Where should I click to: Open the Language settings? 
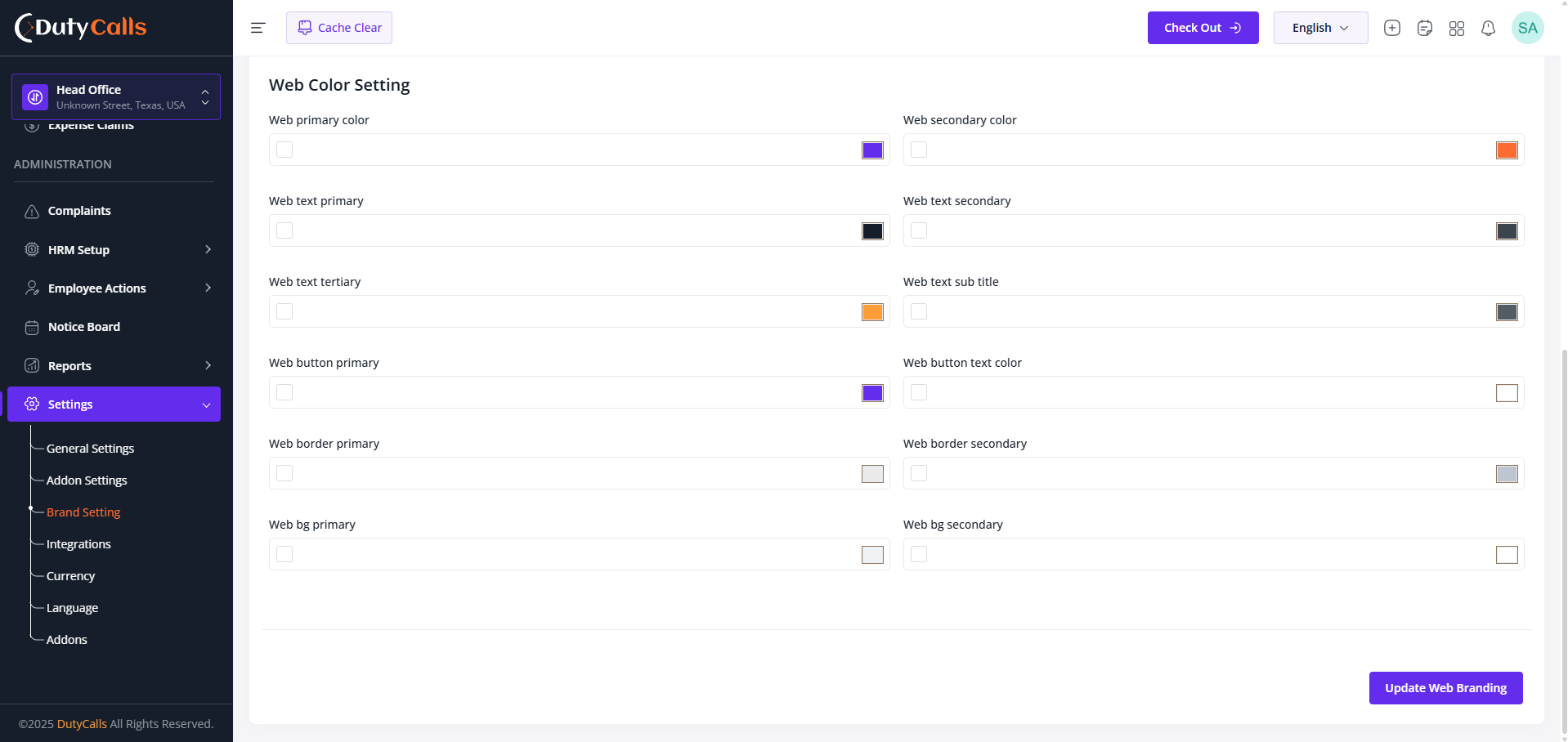tap(72, 608)
